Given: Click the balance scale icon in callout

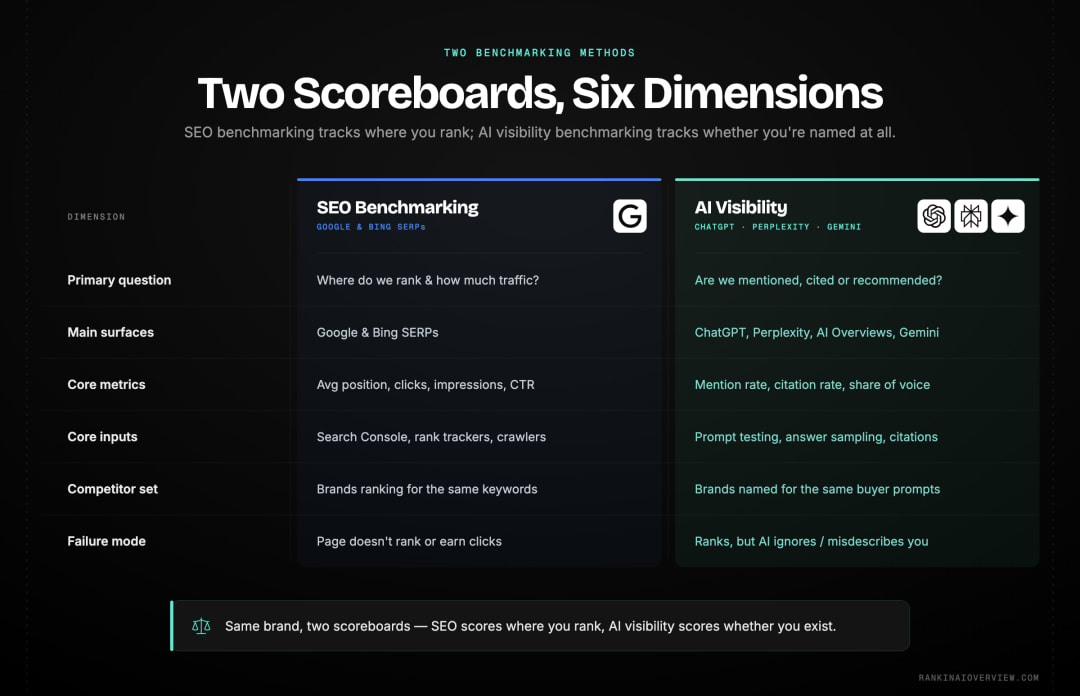Looking at the screenshot, I should 201,626.
